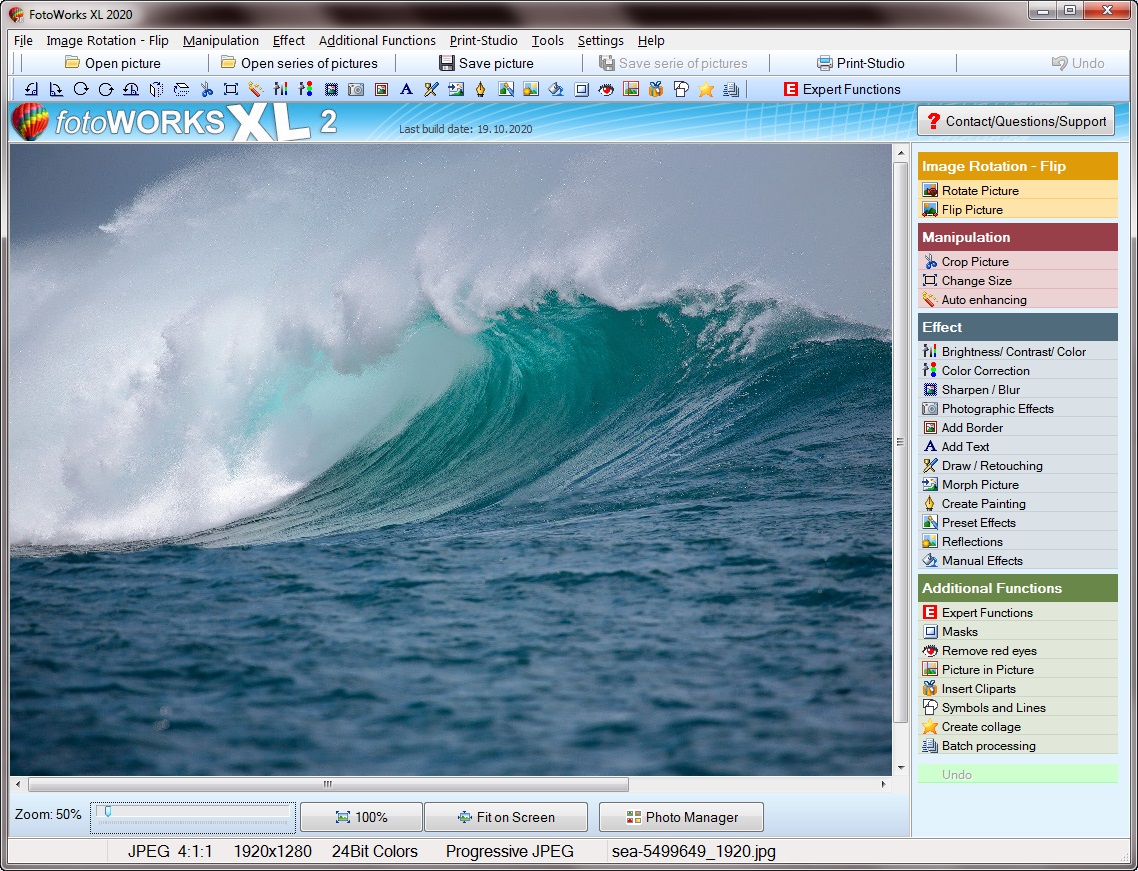This screenshot has height=871, width=1138.
Task: Open Batch processing in side panel
Action: (988, 746)
